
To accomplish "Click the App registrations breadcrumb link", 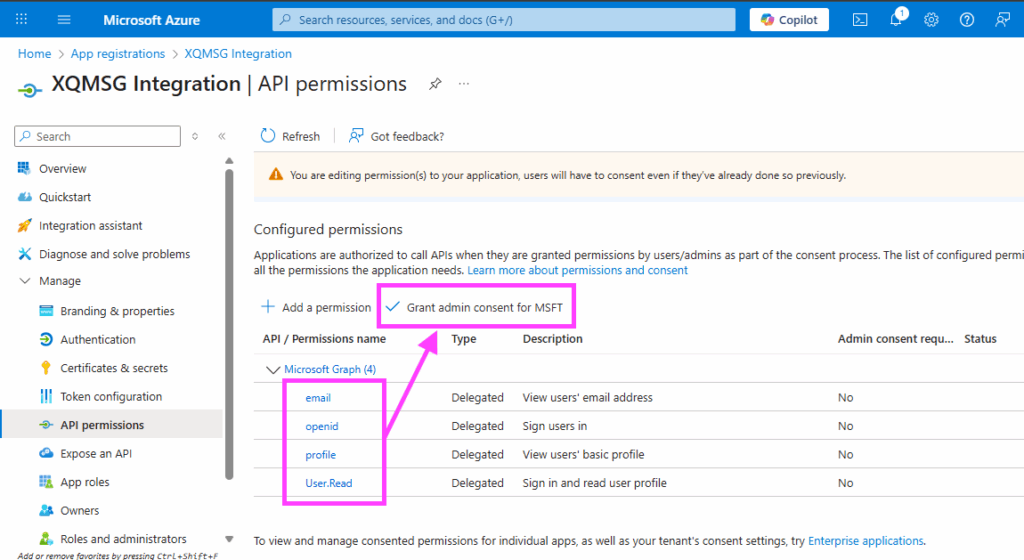I will [x=118, y=54].
